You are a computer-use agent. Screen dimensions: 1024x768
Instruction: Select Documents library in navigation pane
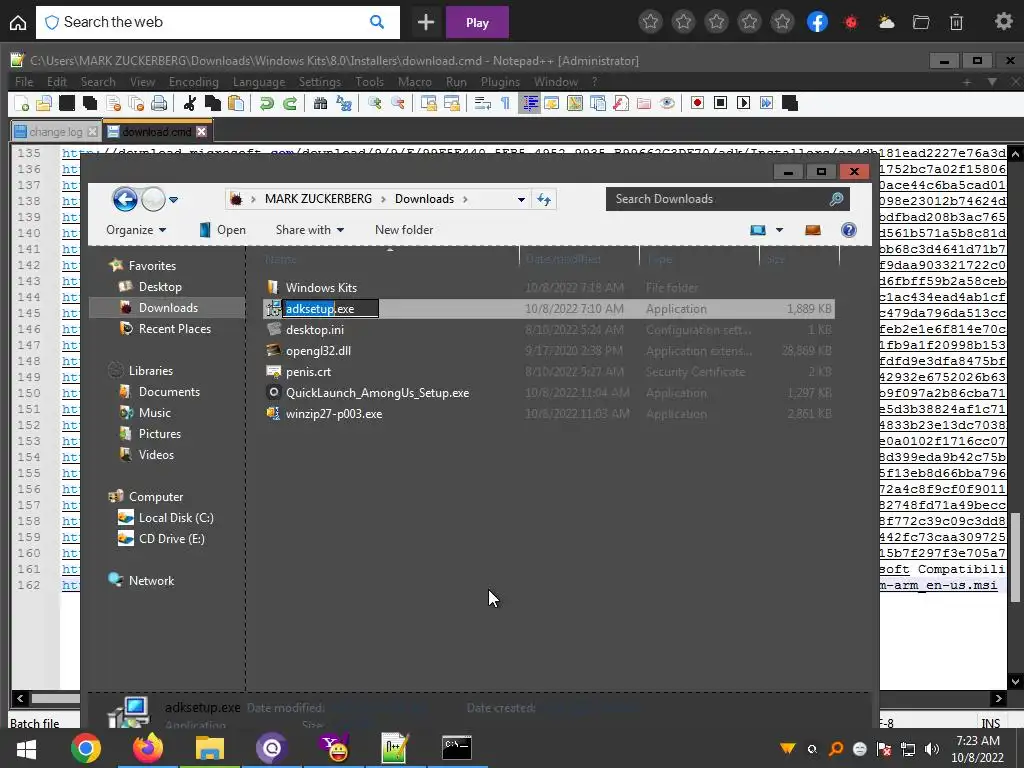(169, 392)
